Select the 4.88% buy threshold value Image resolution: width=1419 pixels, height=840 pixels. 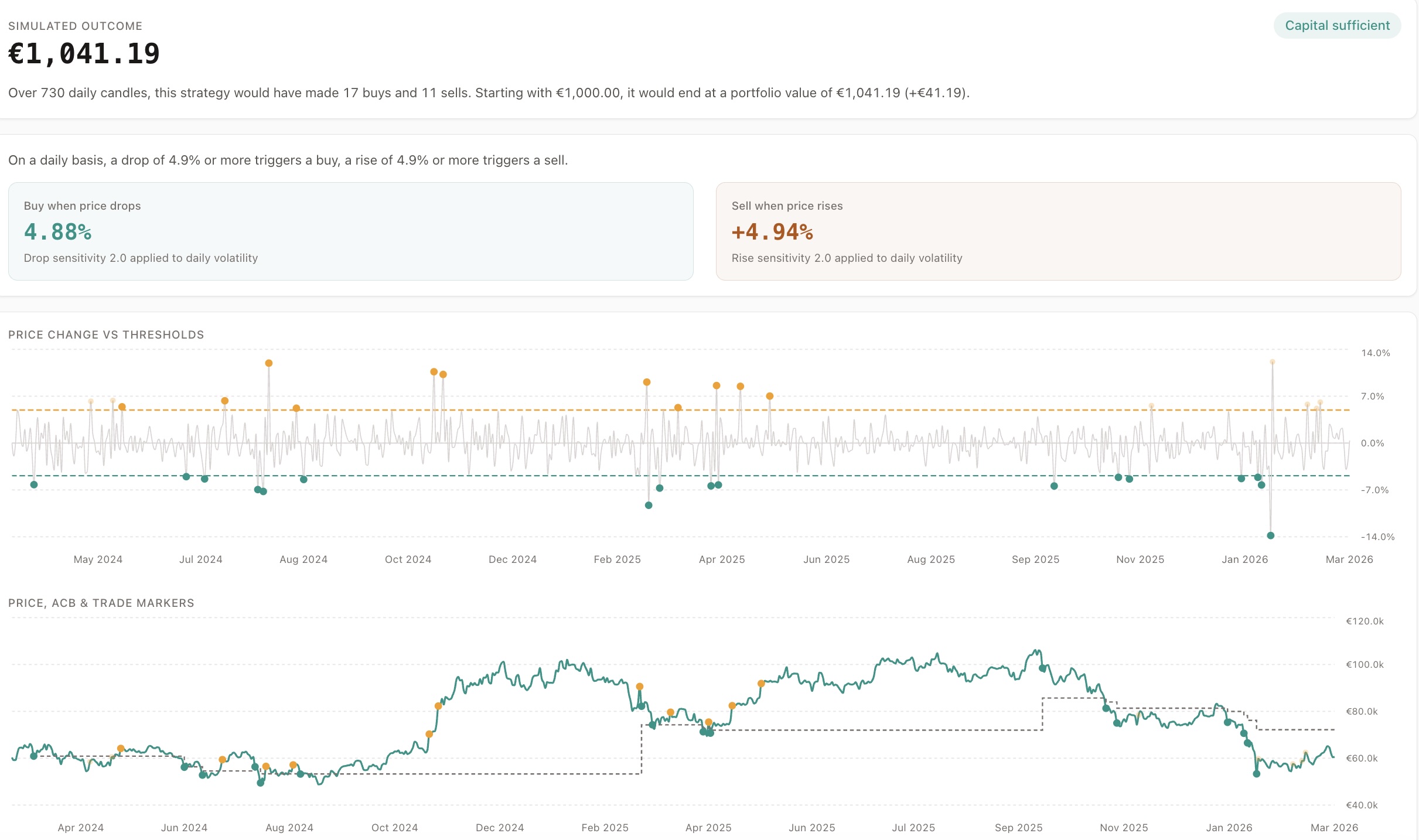point(57,232)
